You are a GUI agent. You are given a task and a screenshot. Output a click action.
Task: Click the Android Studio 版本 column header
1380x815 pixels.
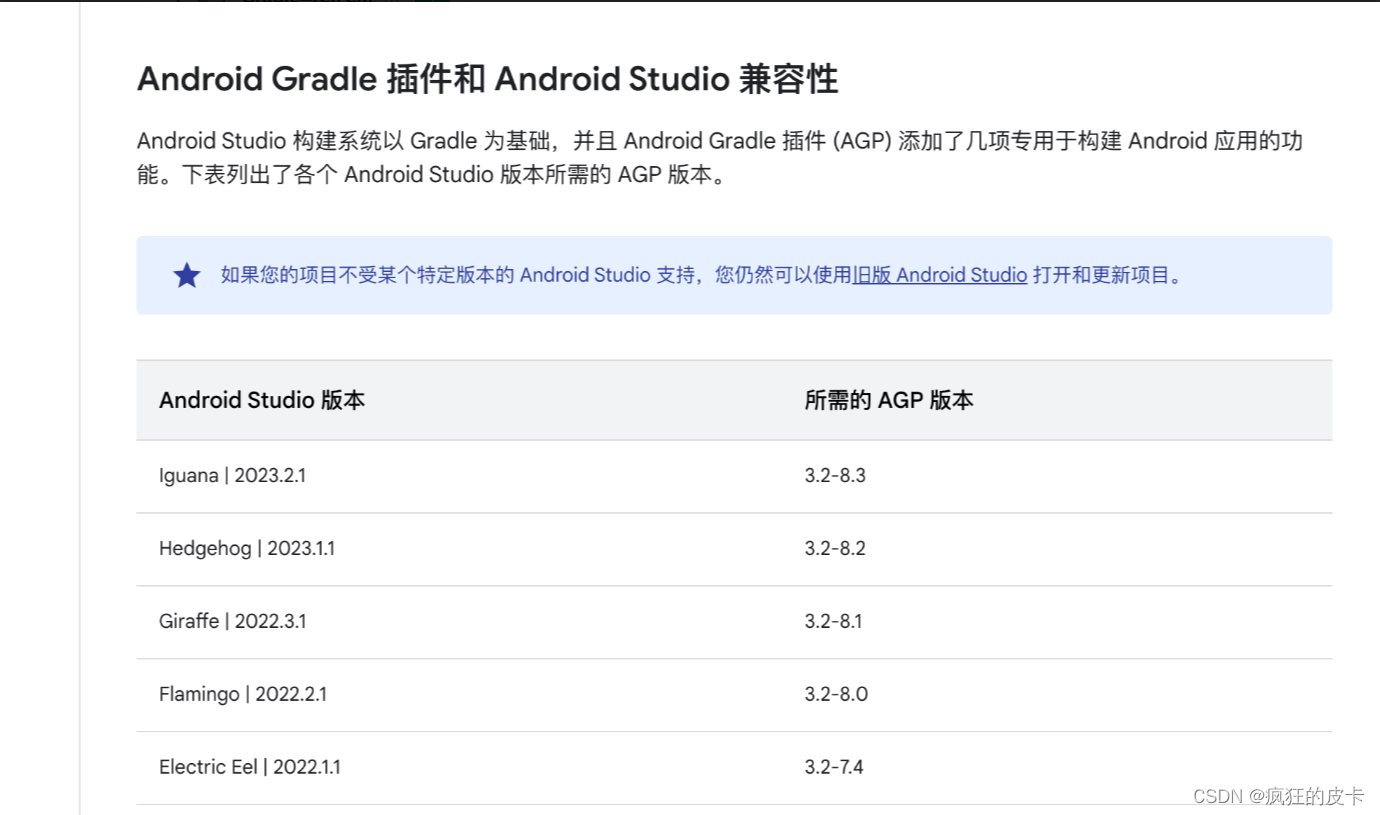click(262, 400)
